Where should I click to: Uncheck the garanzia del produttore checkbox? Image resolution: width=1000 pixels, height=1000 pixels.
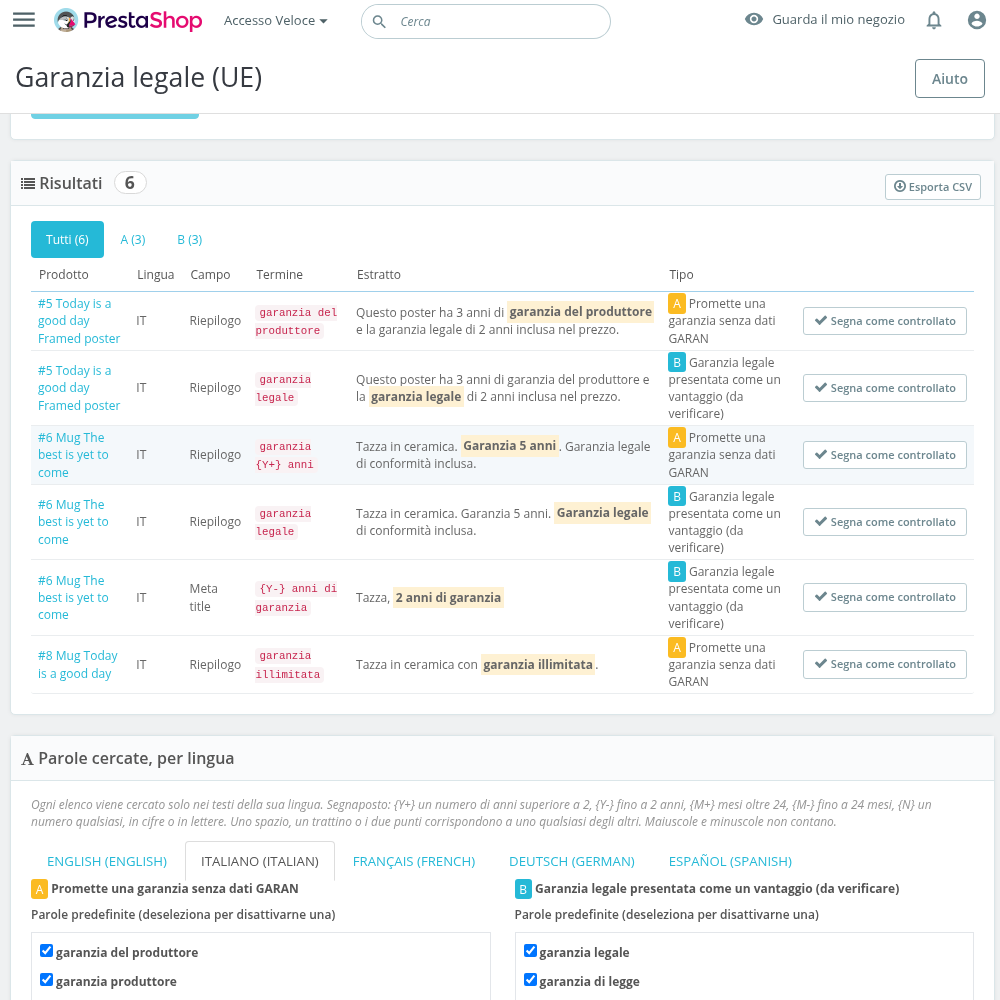tap(47, 951)
